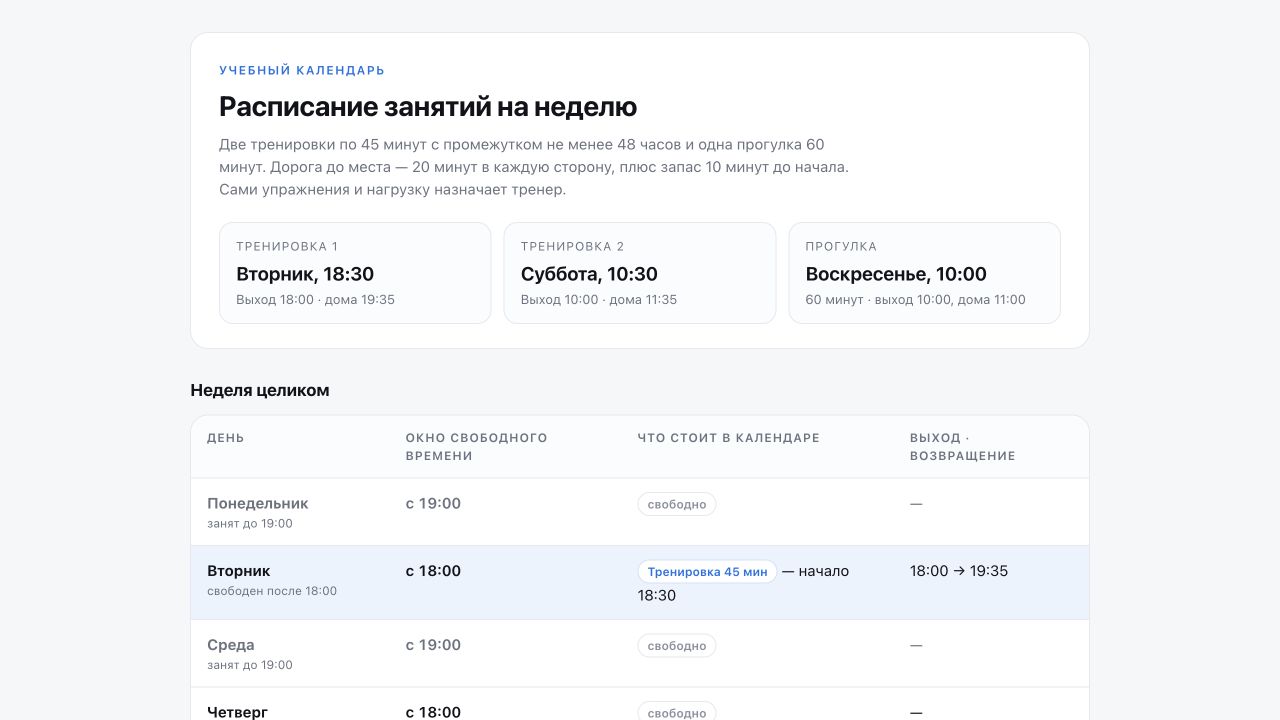Select the Среда row
Viewport: 1280px width, 720px height.
pos(640,654)
